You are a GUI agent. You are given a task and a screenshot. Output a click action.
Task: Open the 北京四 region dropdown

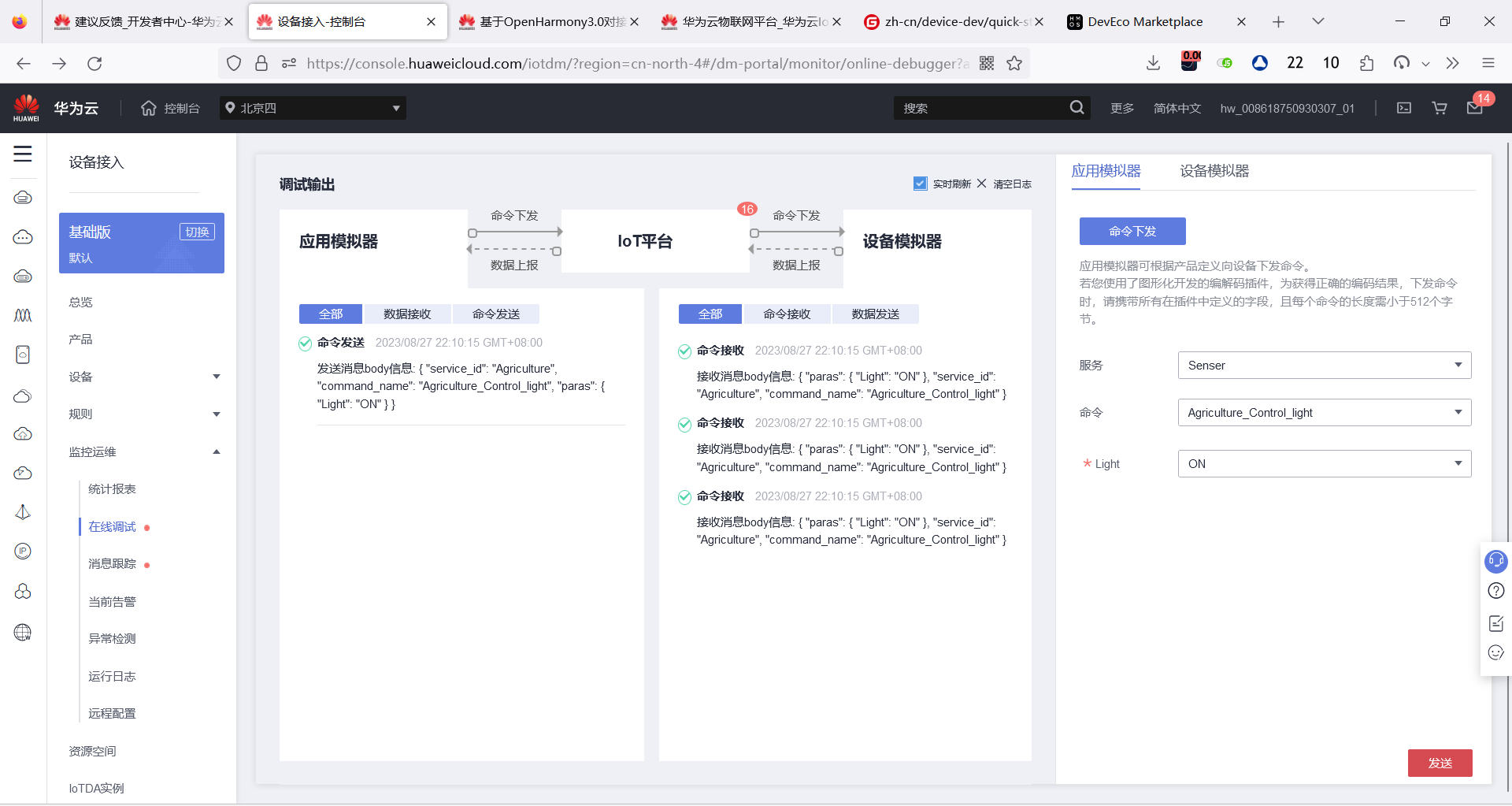click(x=313, y=108)
